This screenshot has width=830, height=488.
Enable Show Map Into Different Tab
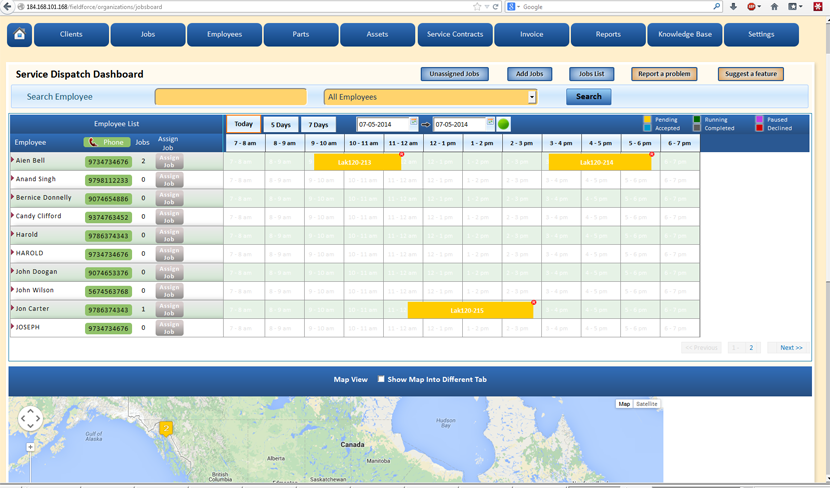tap(381, 379)
